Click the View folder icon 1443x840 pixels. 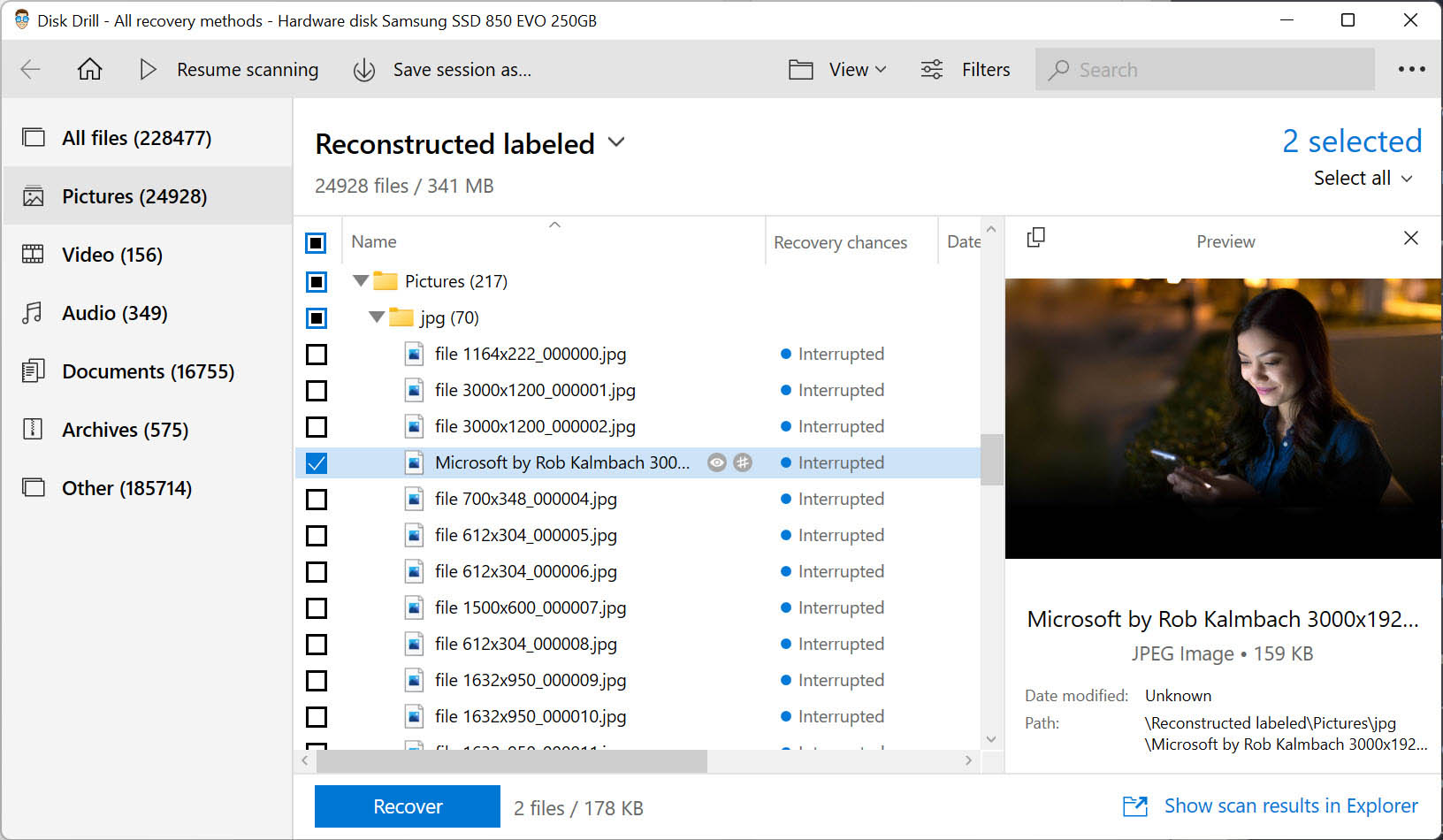(801, 70)
